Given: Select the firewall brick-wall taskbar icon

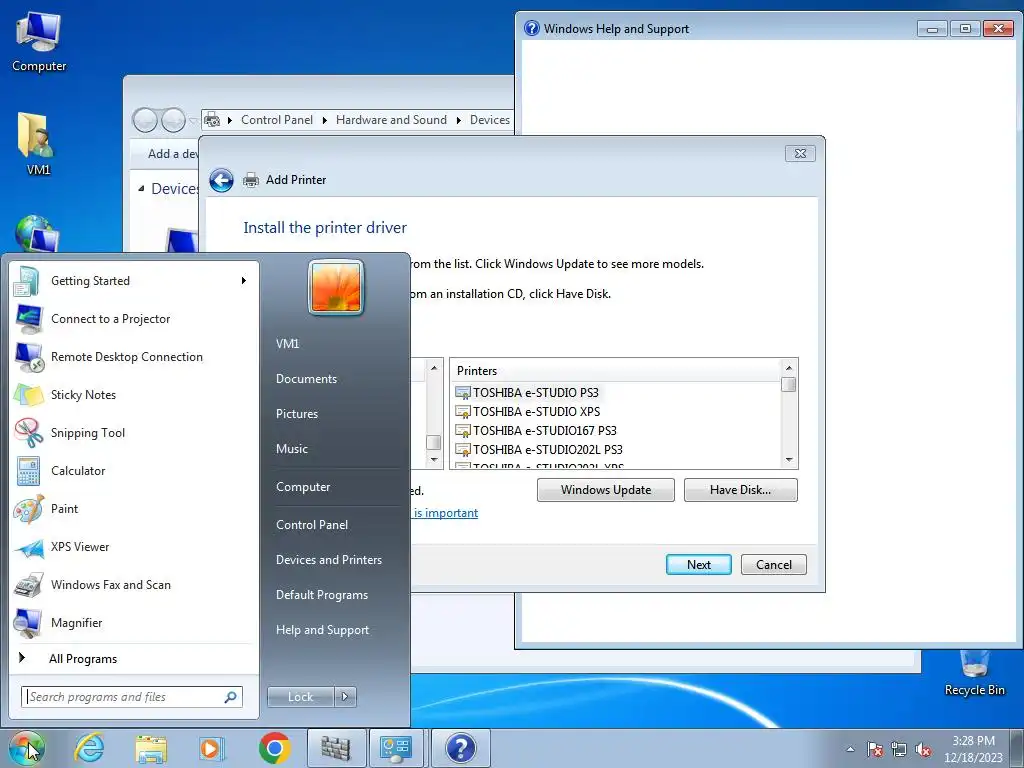Looking at the screenshot, I should (x=336, y=748).
